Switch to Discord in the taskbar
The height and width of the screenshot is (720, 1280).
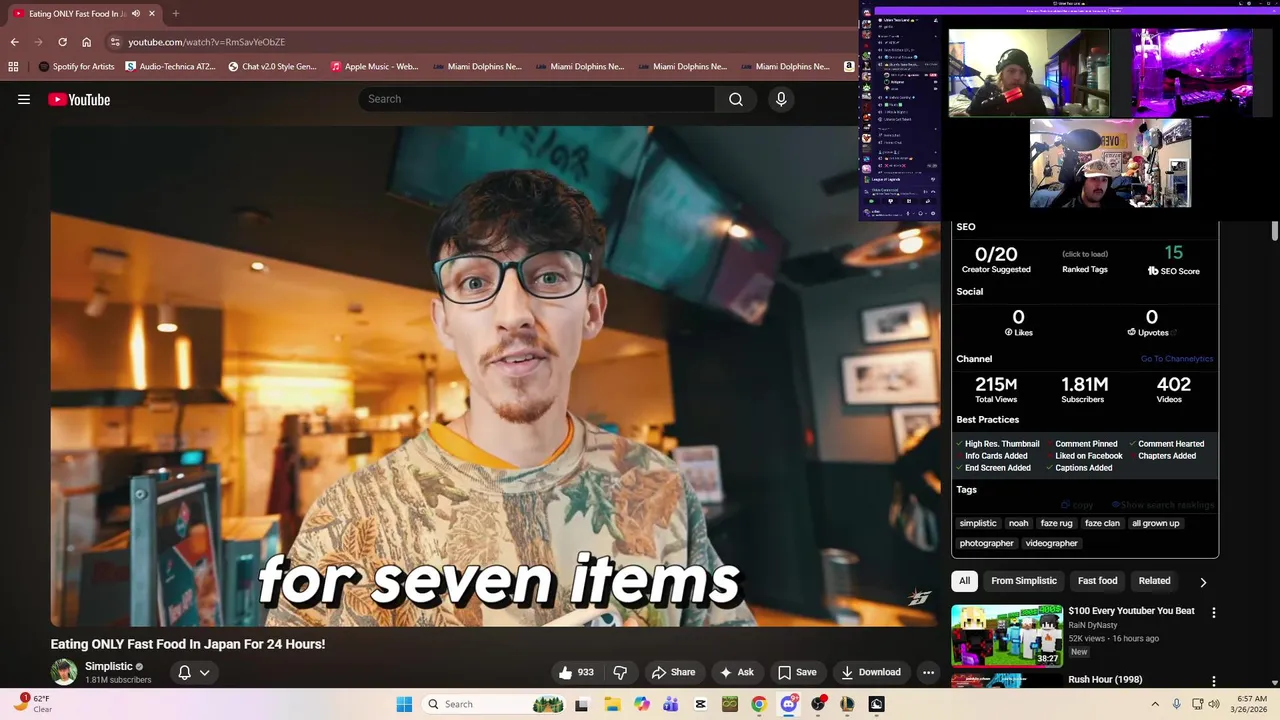(x=789, y=704)
